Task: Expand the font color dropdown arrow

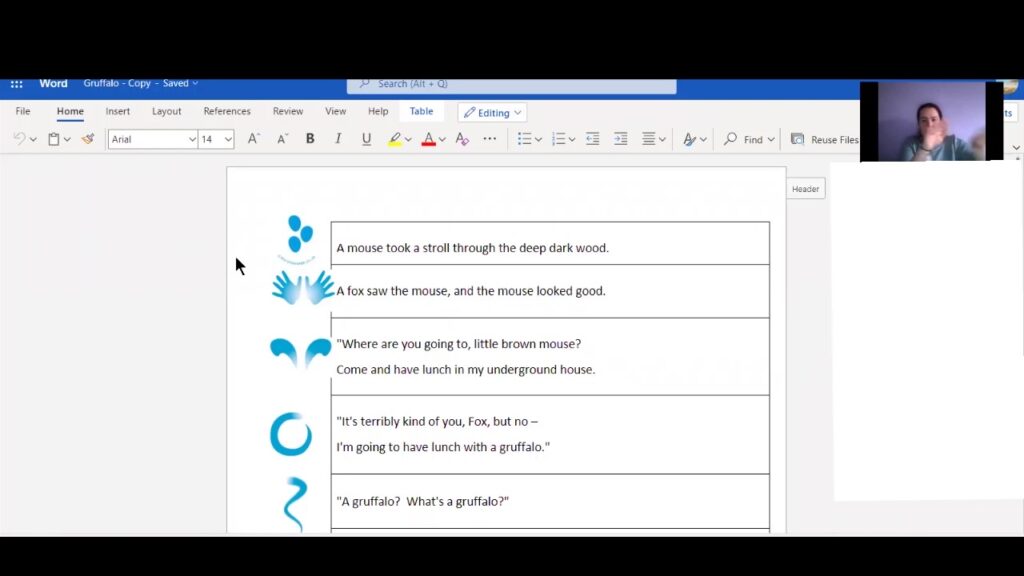Action: click(442, 140)
